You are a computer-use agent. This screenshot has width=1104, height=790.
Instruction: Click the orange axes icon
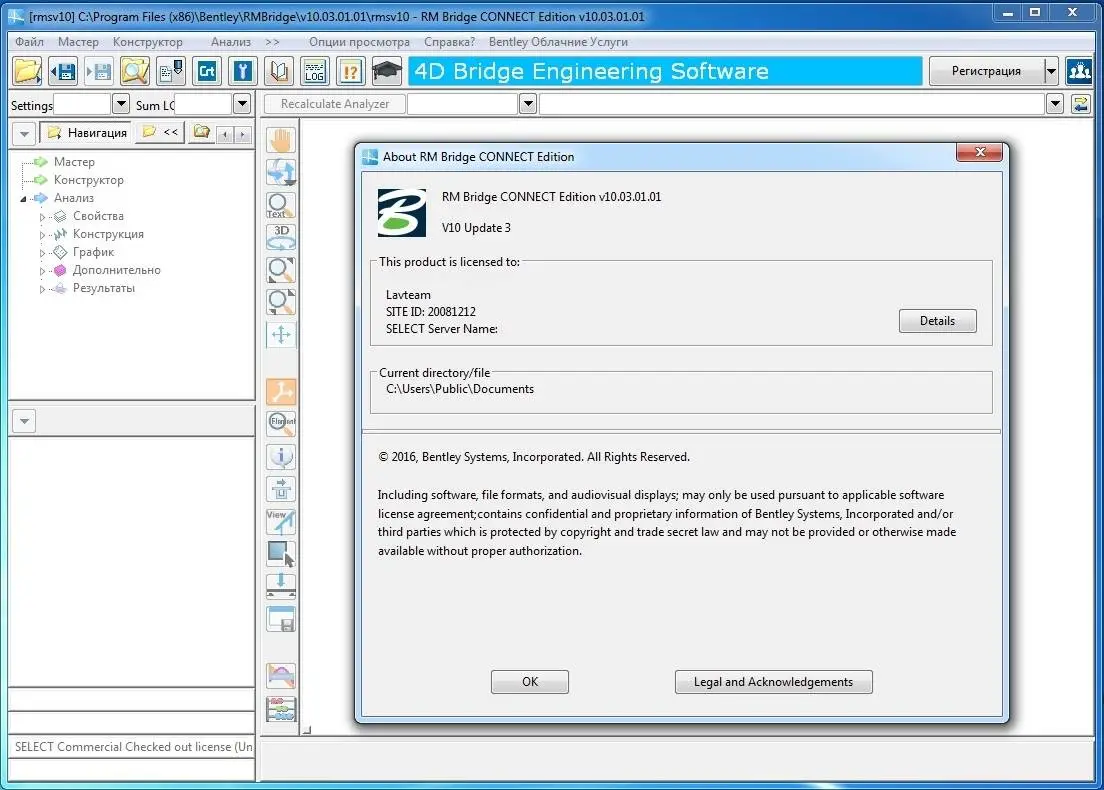(281, 391)
